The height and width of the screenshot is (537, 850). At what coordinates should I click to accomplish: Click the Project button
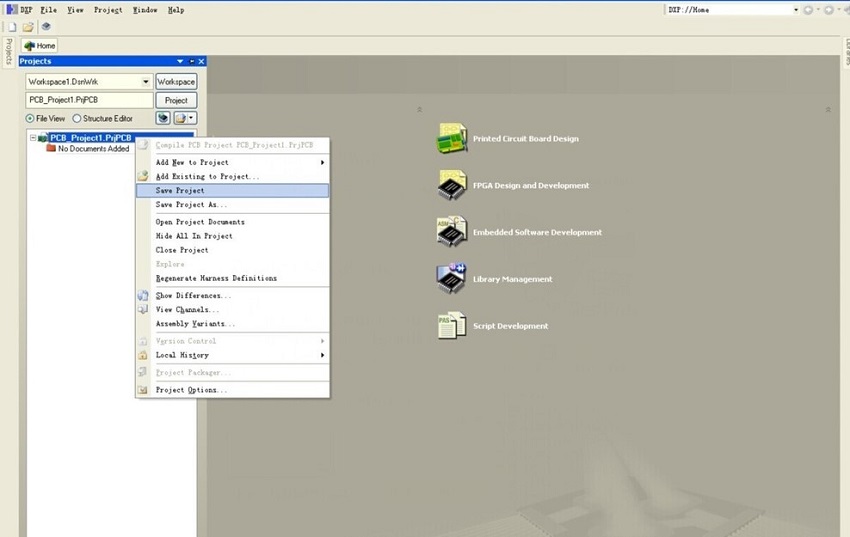point(176,100)
